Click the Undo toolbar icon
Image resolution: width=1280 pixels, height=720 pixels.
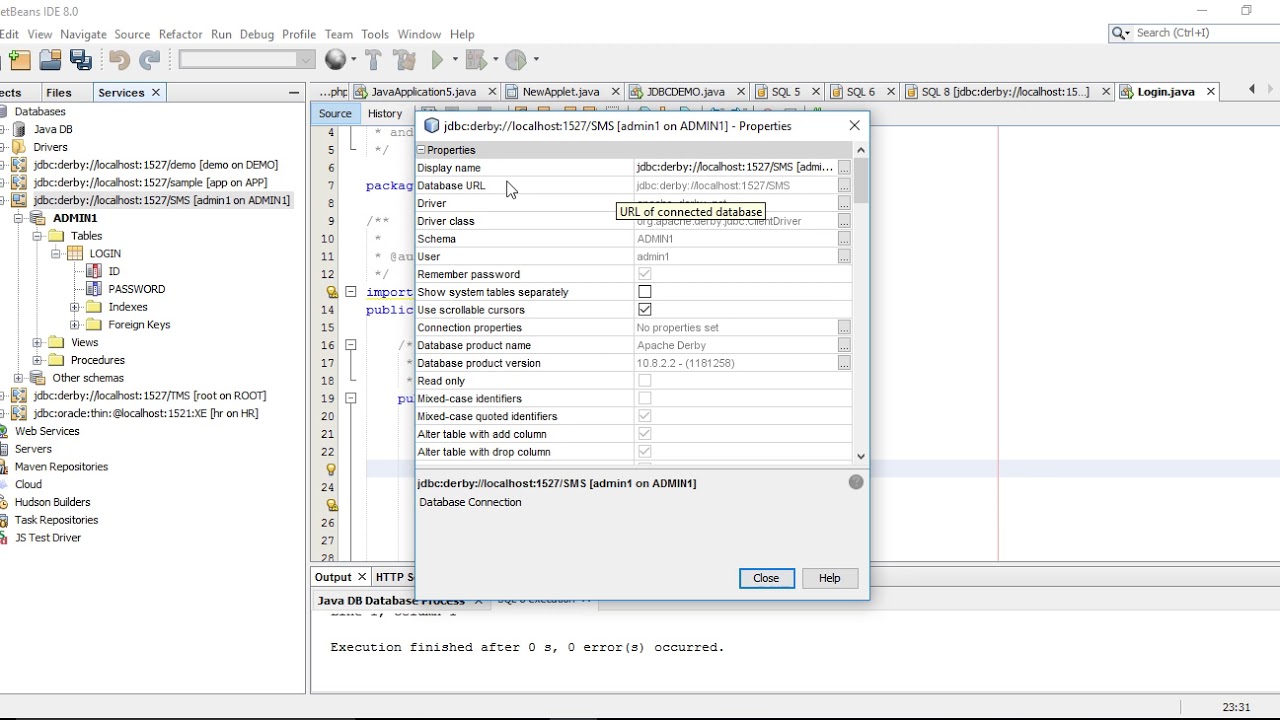click(x=119, y=60)
